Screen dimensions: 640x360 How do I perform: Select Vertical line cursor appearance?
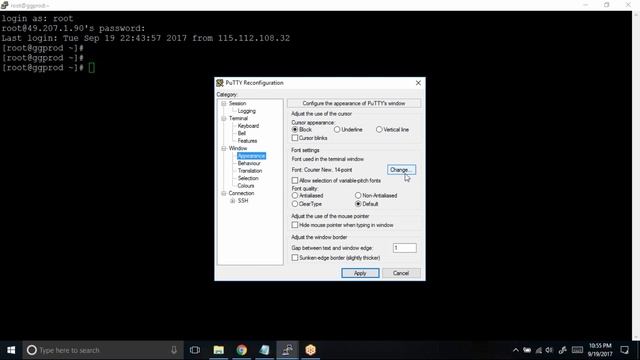click(x=379, y=129)
